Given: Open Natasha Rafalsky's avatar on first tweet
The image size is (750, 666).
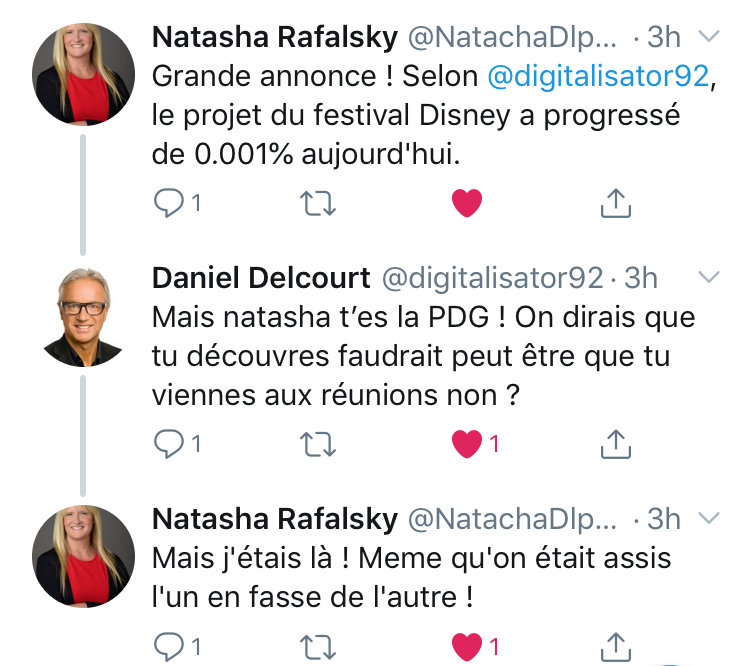Looking at the screenshot, I should 83,75.
